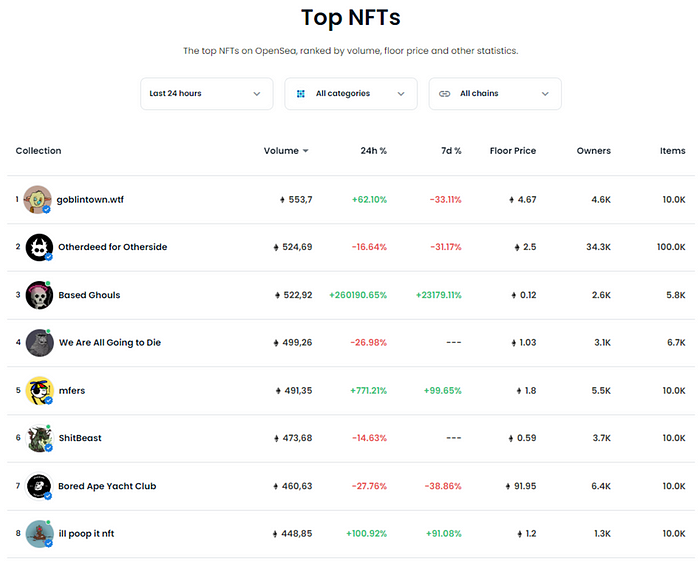Click ill poop it nft 7d change +91.08%
Image resolution: width=700 pixels, height=562 pixels.
444,533
